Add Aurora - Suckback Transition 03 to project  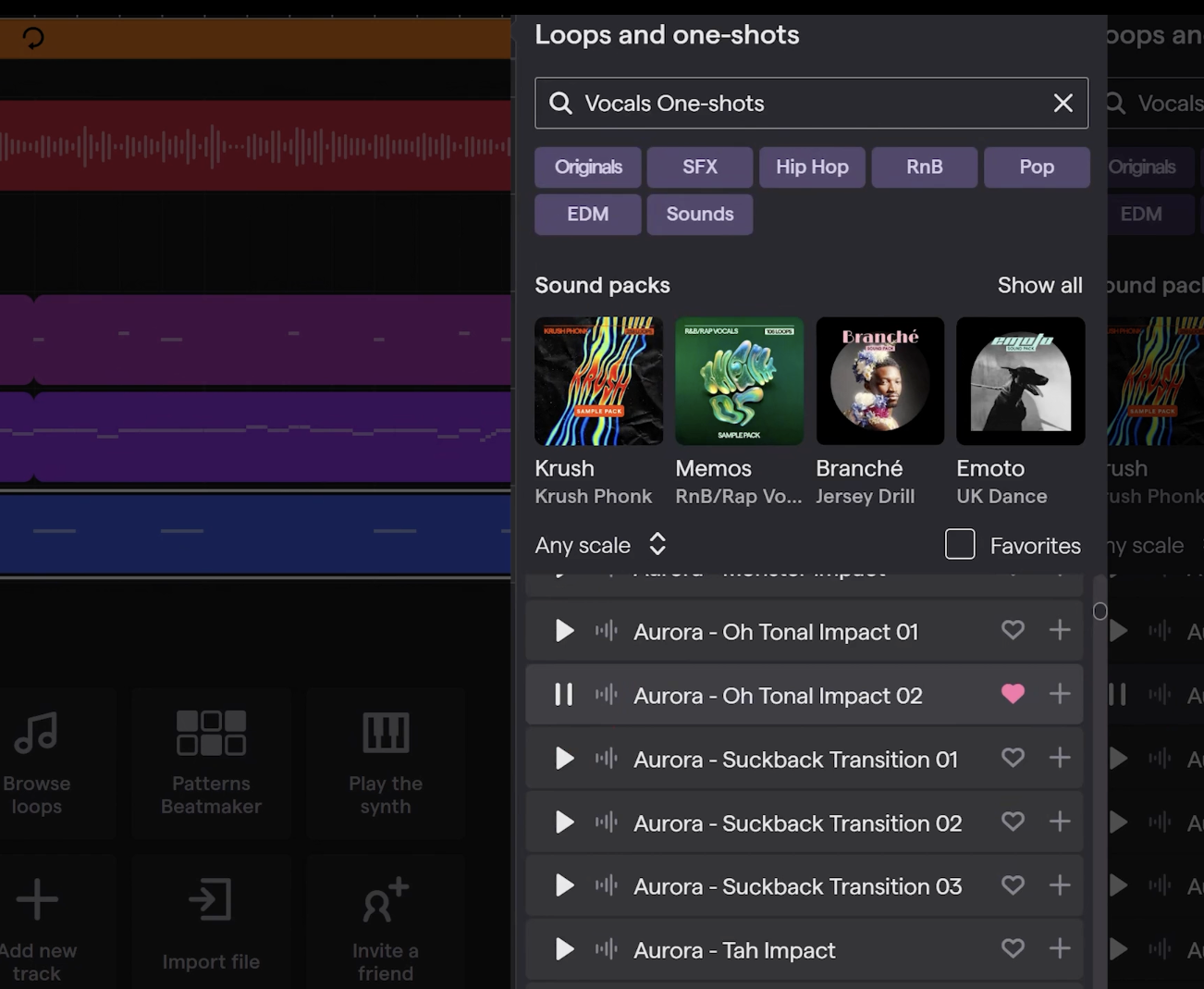1060,884
